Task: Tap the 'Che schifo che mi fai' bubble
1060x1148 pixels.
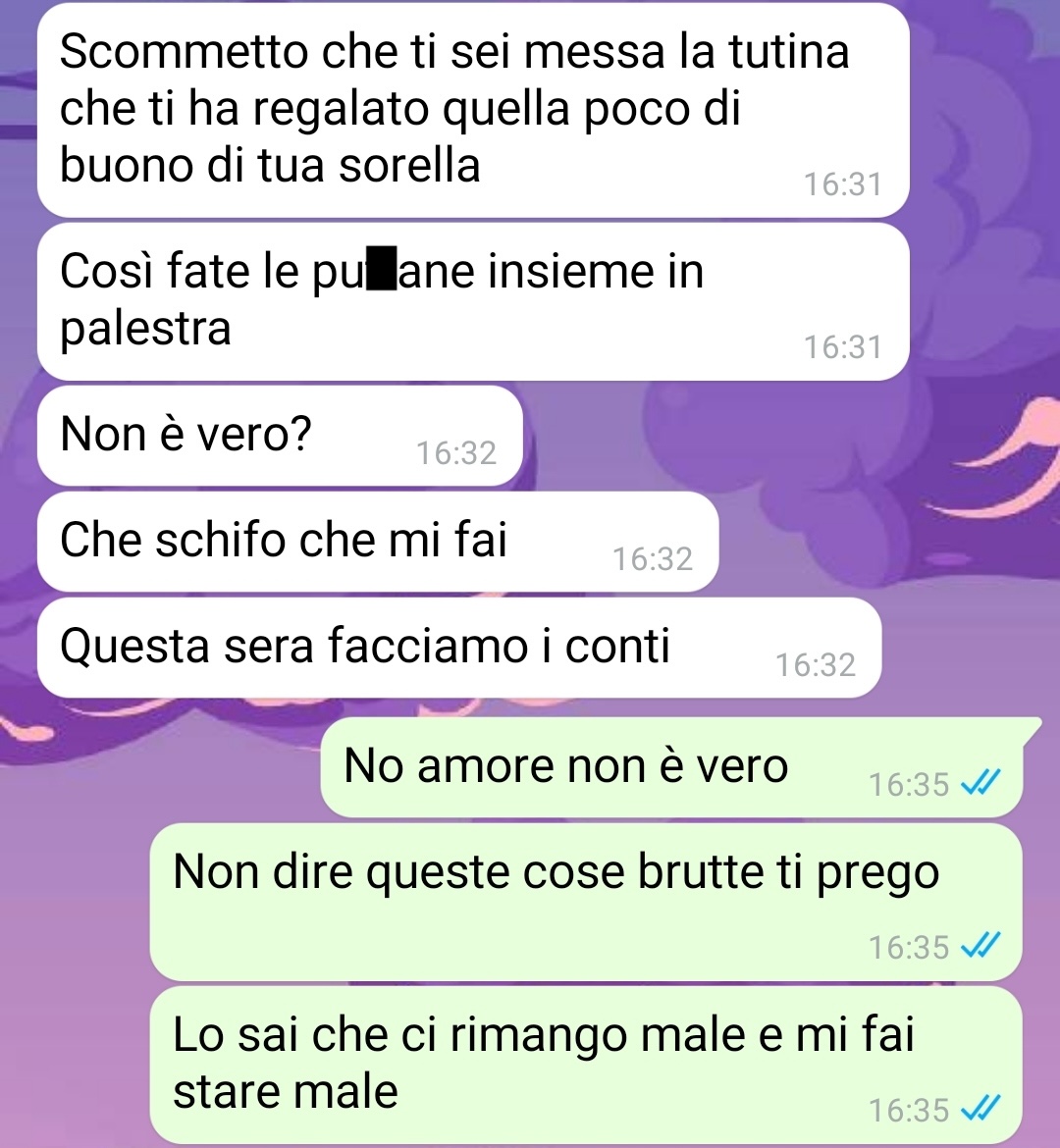Action: click(378, 542)
